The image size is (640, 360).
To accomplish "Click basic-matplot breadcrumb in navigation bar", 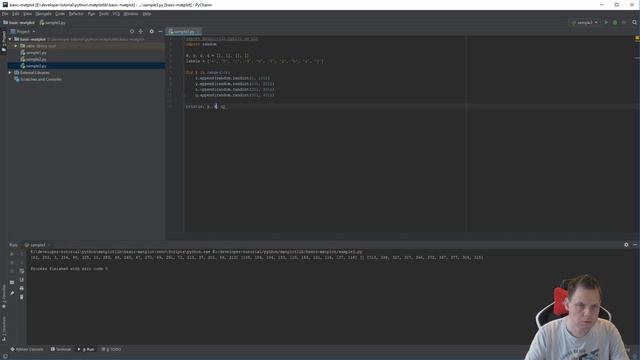I will (x=19, y=23).
